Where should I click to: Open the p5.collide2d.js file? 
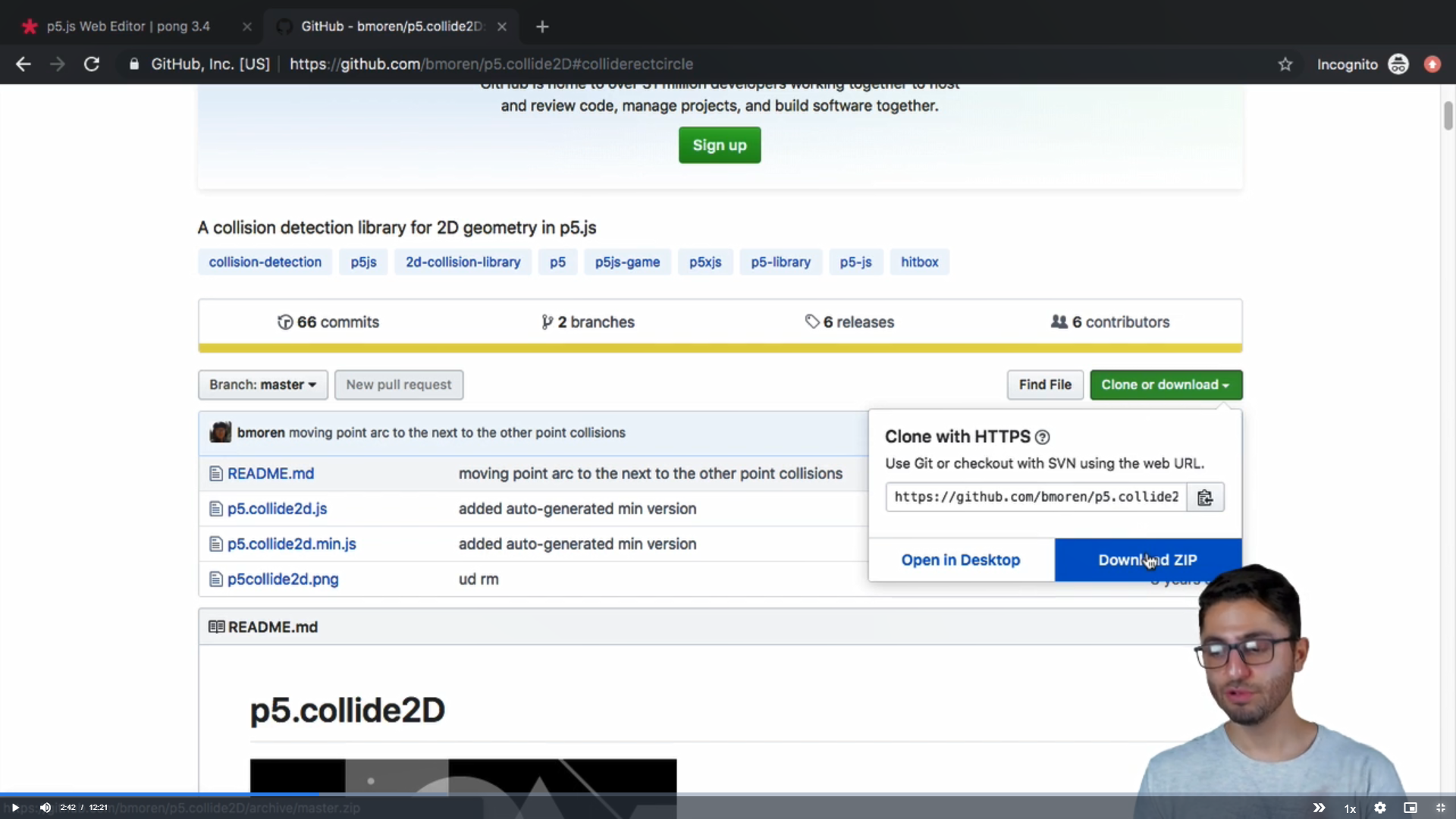278,509
